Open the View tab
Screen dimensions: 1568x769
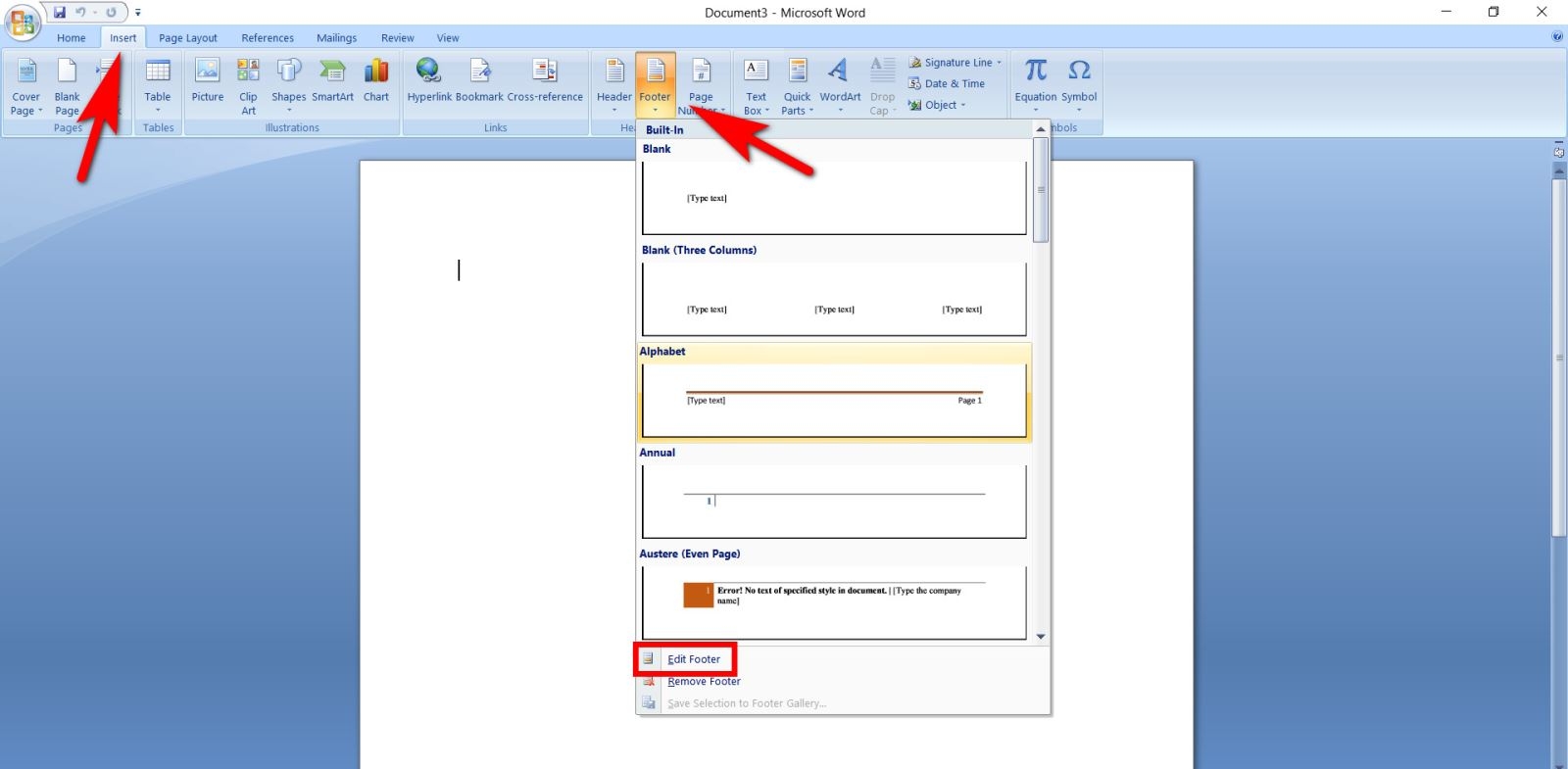click(x=448, y=38)
